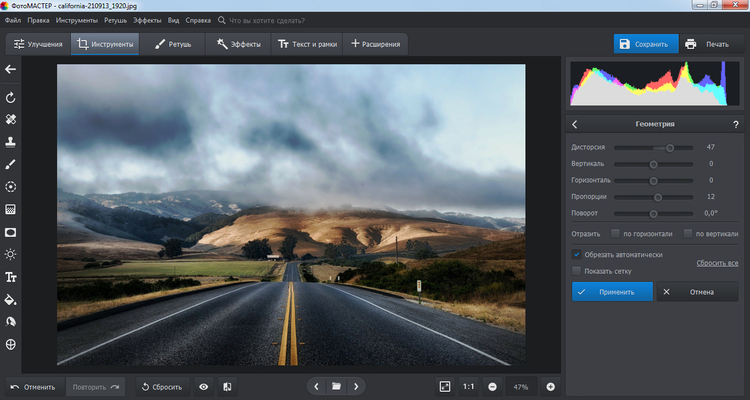Click the before/after compare icon
The image size is (750, 400).
coord(227,386)
